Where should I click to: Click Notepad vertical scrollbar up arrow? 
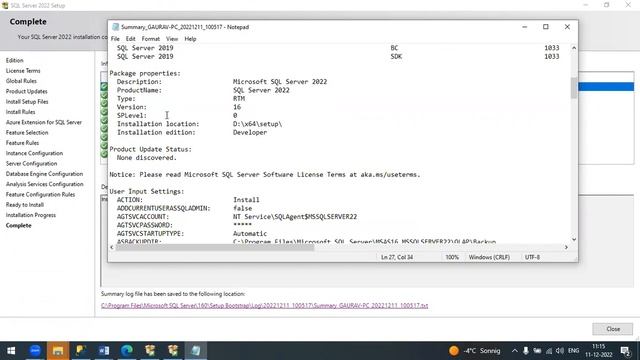pyautogui.click(x=574, y=48)
